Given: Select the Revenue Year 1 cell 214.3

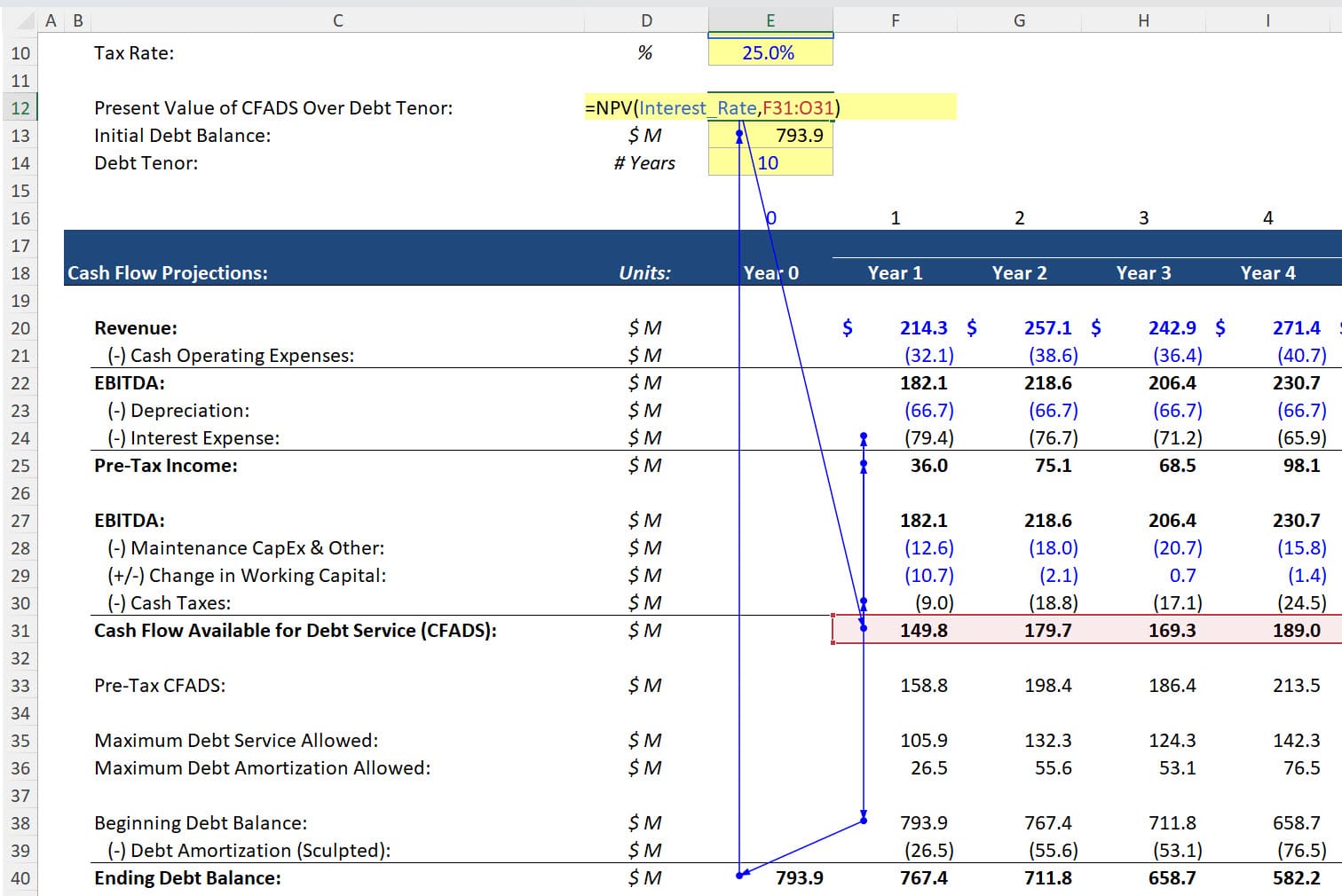Looking at the screenshot, I should tap(896, 327).
